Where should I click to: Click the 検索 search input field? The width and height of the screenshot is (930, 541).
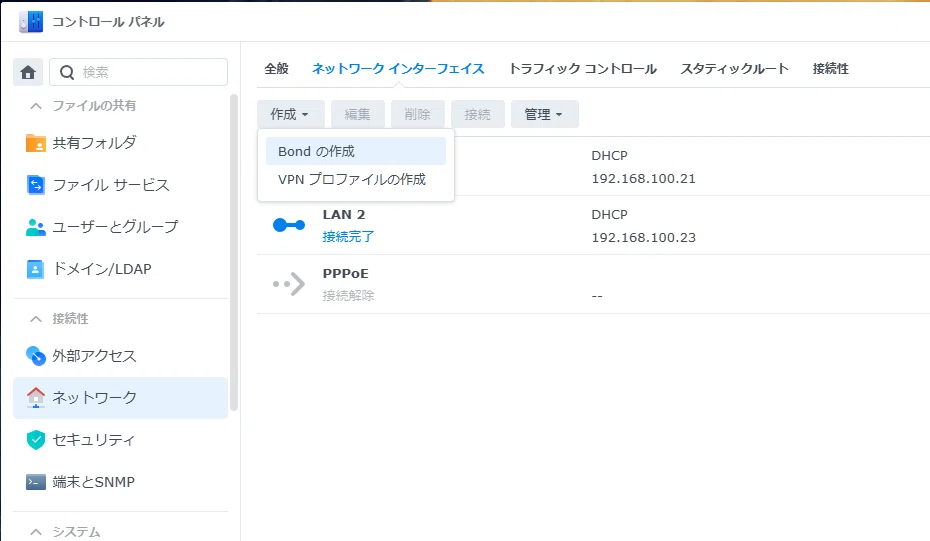138,72
